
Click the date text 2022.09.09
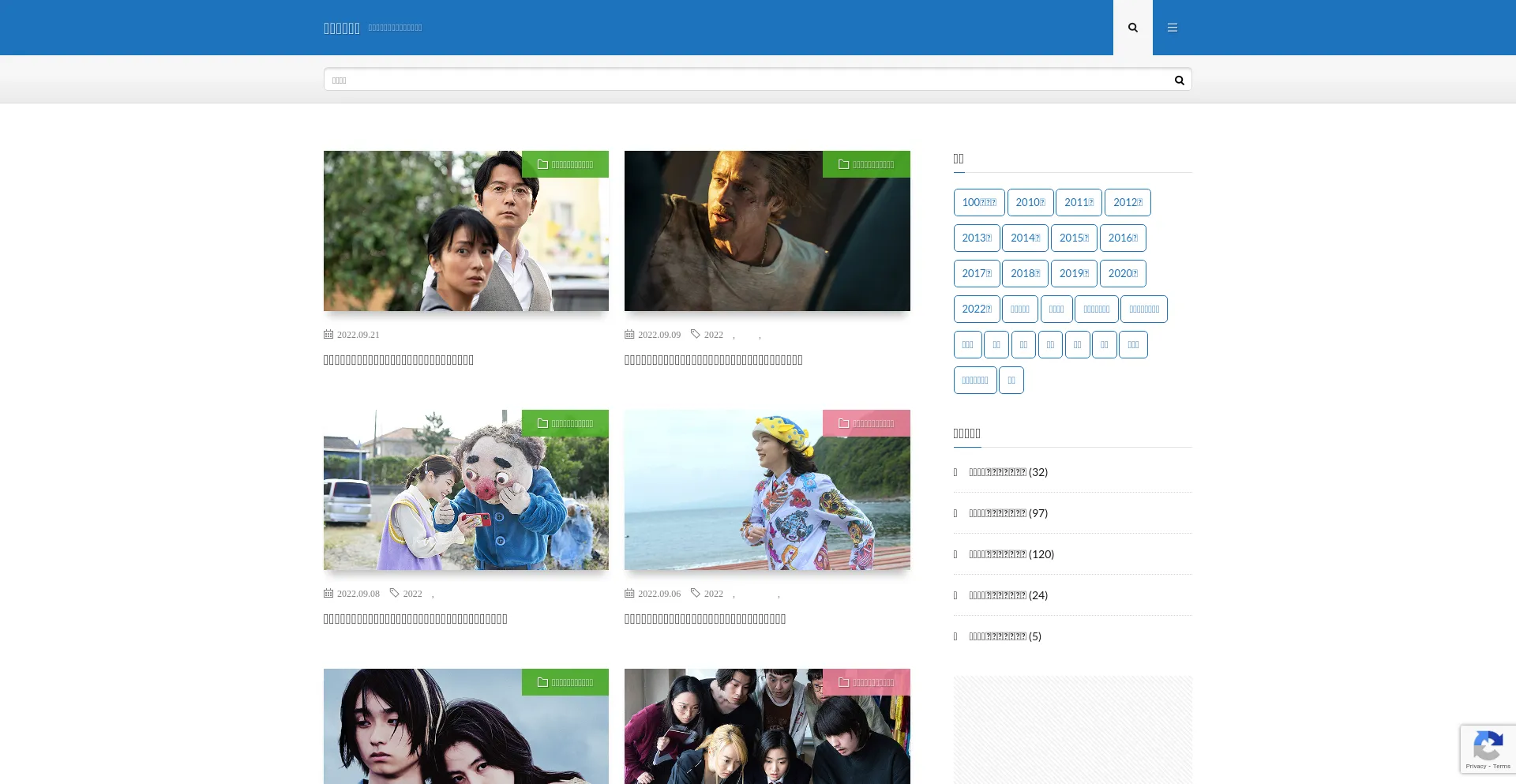(659, 335)
